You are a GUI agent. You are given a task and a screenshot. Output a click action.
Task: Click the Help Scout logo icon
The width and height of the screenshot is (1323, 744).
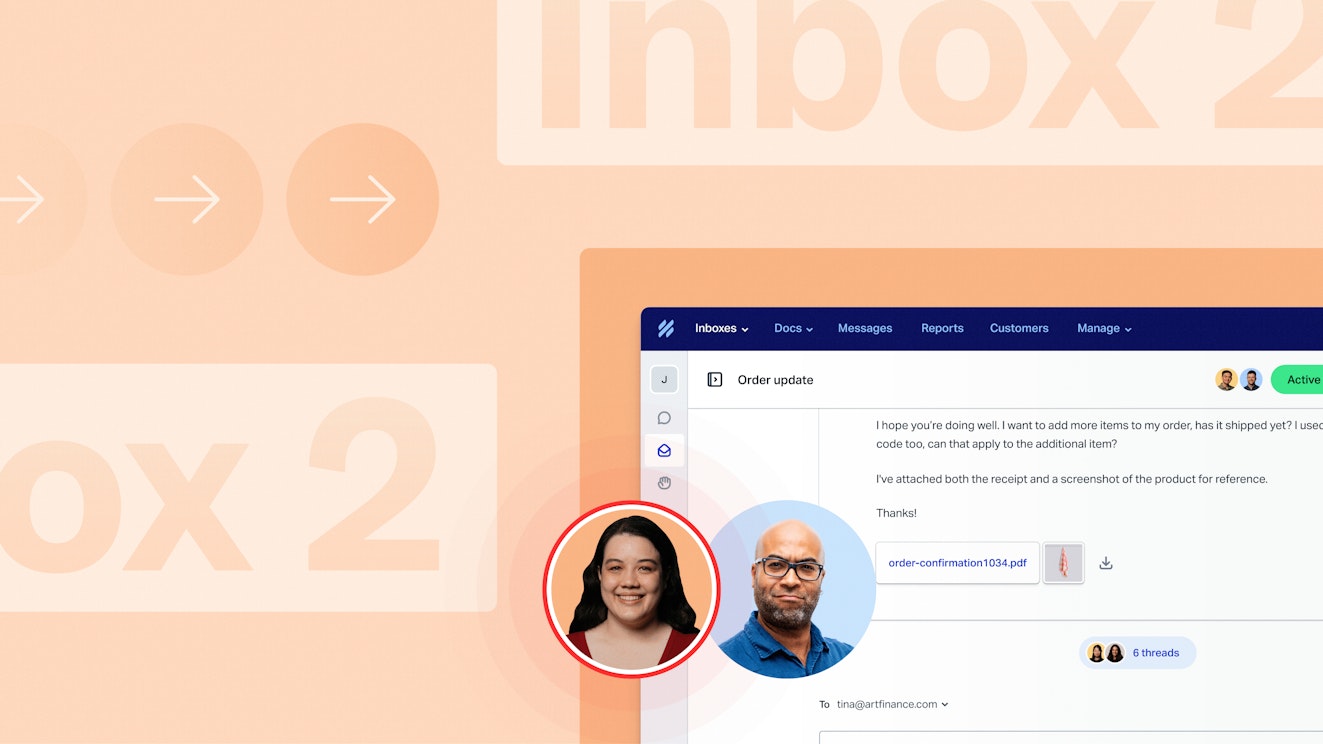pos(666,328)
